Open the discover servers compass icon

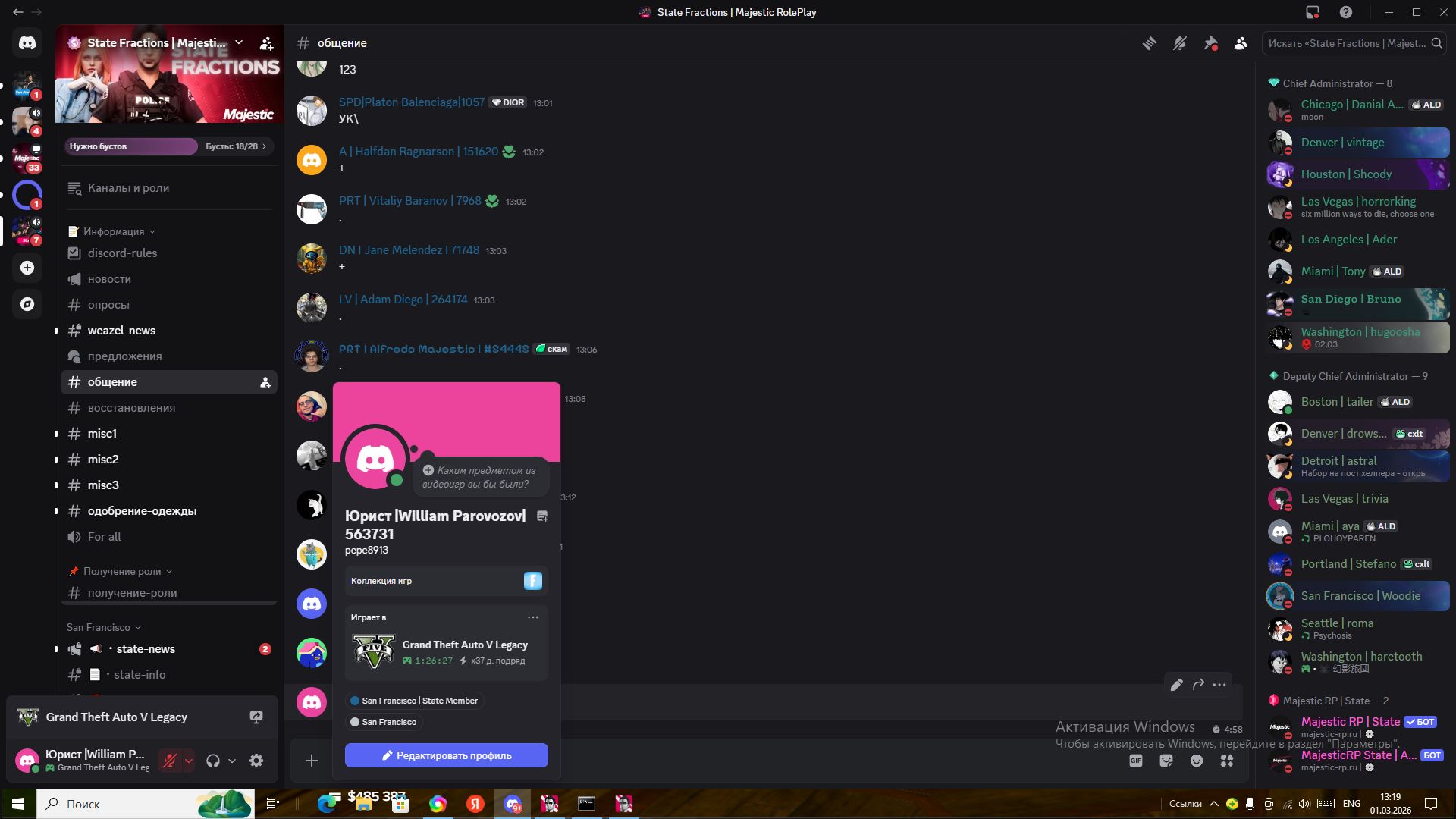(27, 304)
